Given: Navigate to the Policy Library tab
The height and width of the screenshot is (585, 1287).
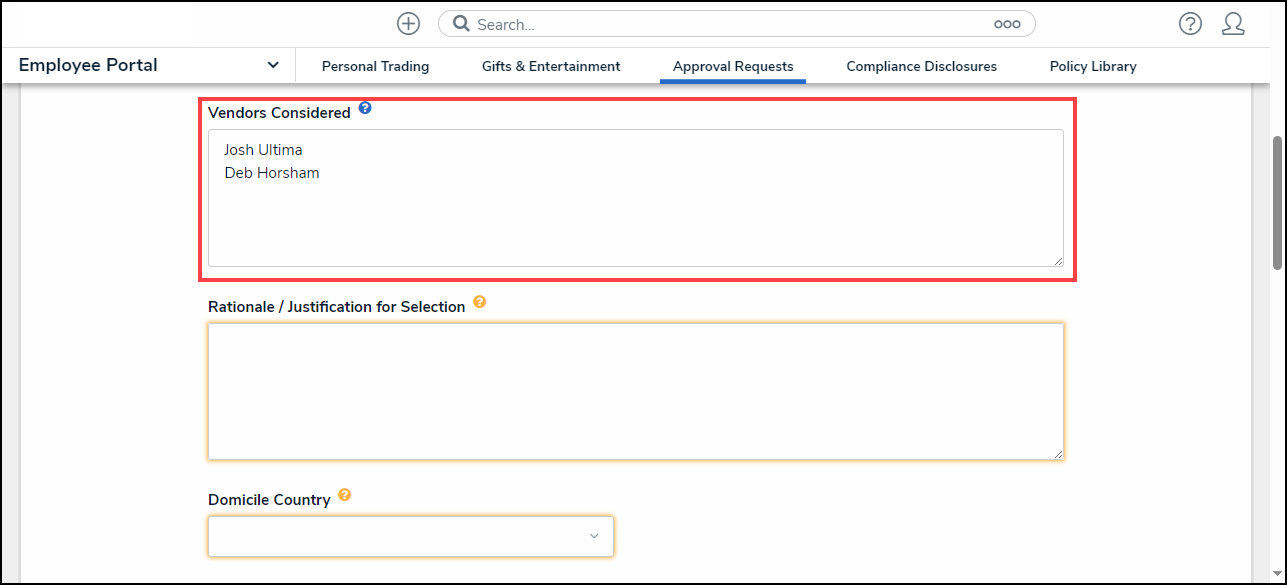Looking at the screenshot, I should point(1093,66).
